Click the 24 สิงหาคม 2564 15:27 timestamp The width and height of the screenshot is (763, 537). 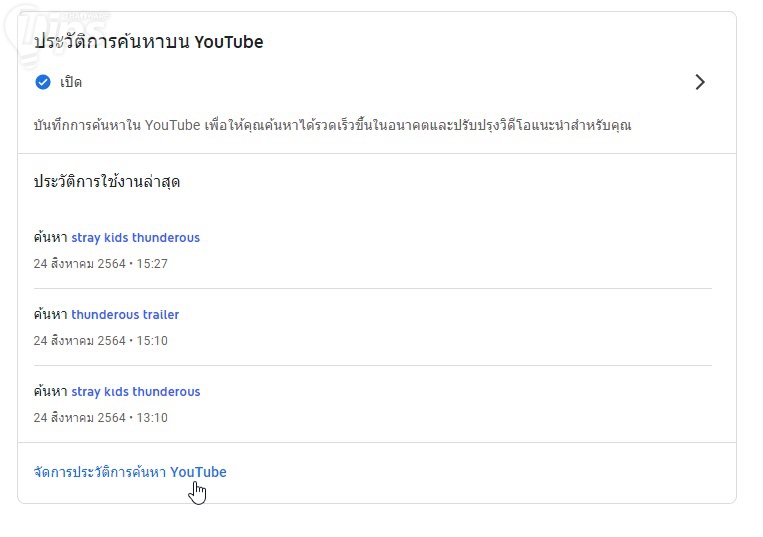(100, 264)
